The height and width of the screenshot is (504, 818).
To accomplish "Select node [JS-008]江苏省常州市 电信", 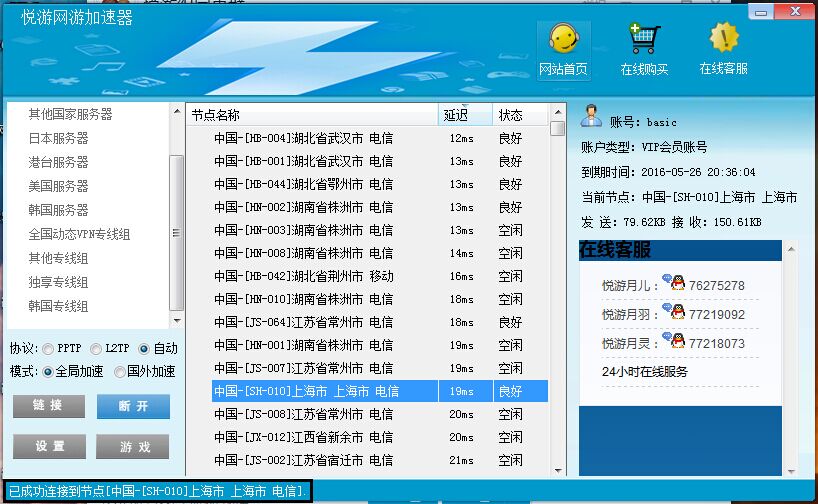I will pyautogui.click(x=304, y=414).
